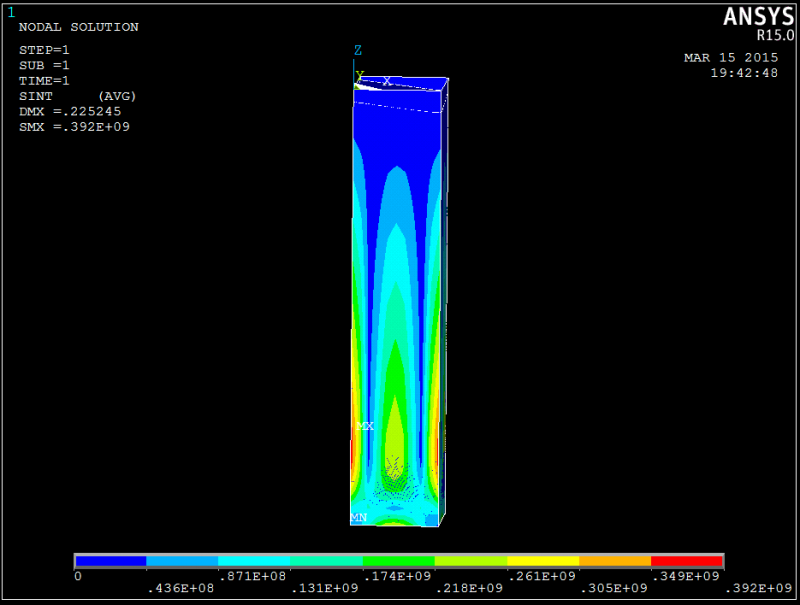Click the Z axis label of the triad
800x605 pixels.
pos(358,50)
